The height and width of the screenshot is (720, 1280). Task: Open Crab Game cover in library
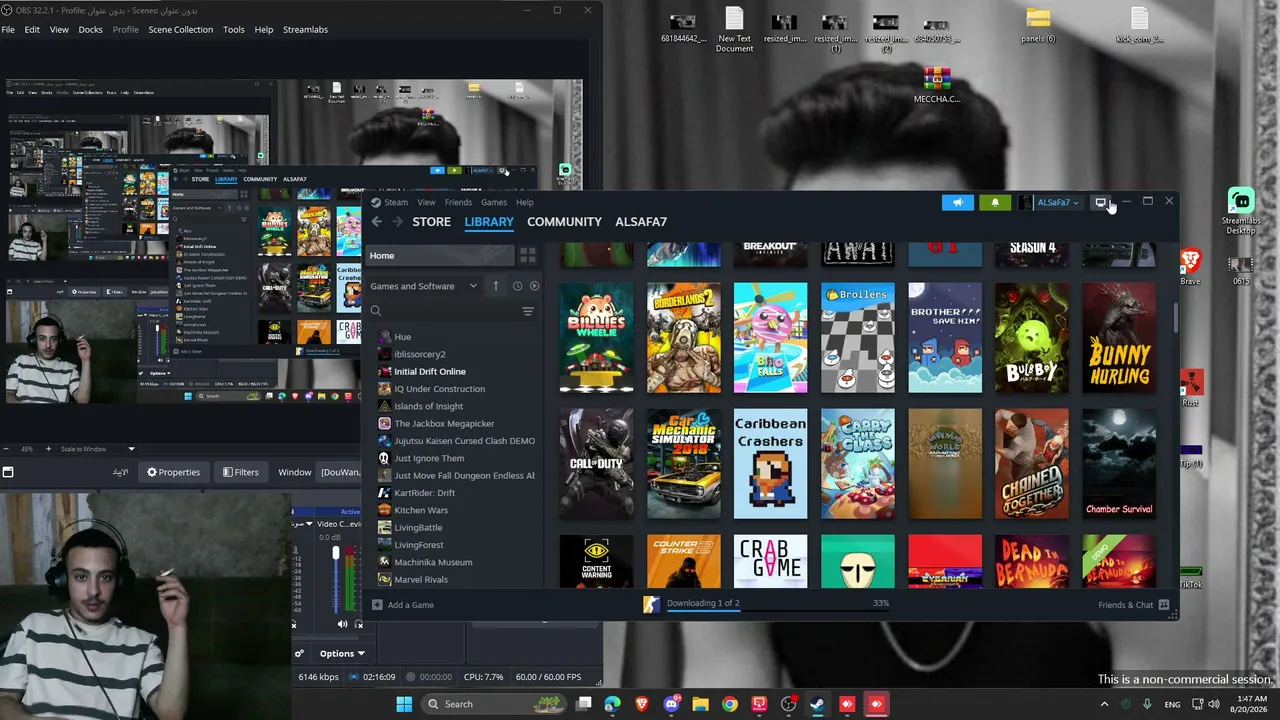[x=770, y=562]
